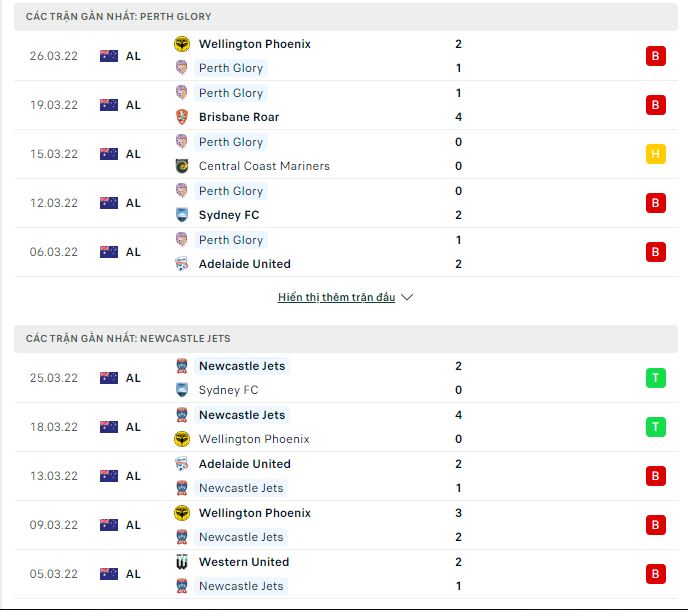This screenshot has width=688, height=610.
Task: Select the Newcastle Jets recent matches header
Action: coord(128,339)
